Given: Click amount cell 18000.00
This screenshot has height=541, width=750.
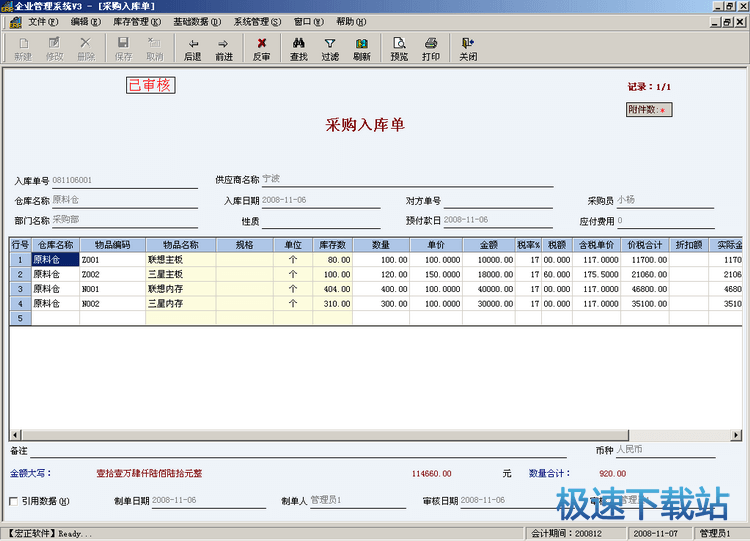Looking at the screenshot, I should pos(489,275).
